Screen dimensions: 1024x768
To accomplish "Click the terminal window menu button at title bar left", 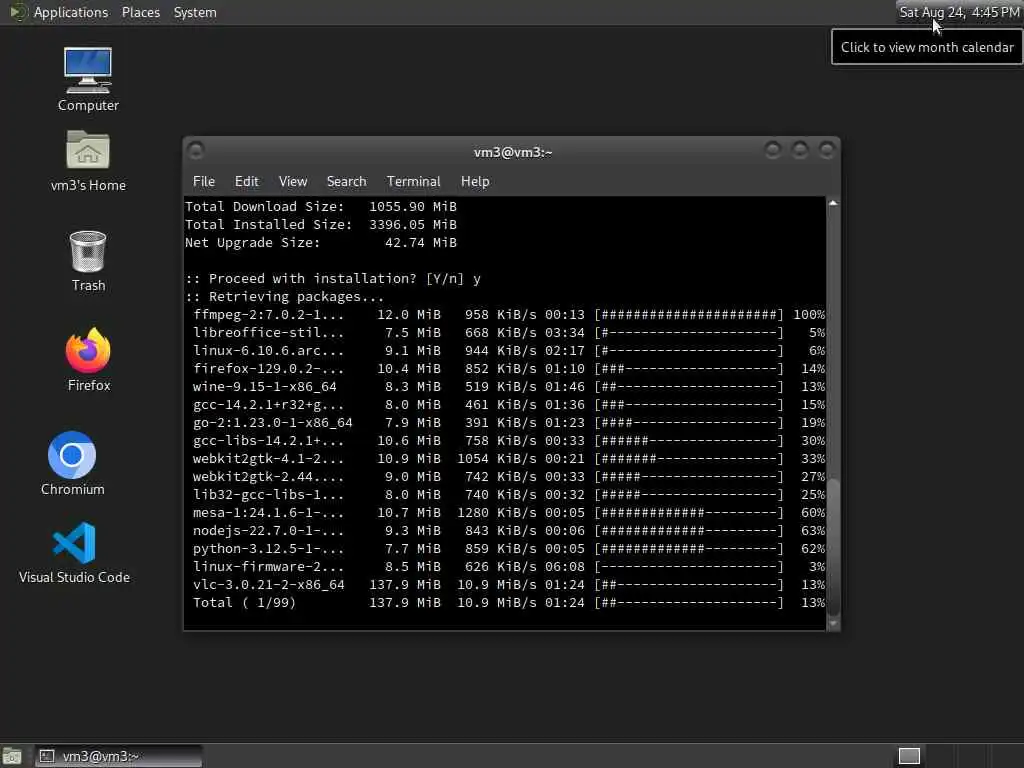I will coord(195,150).
